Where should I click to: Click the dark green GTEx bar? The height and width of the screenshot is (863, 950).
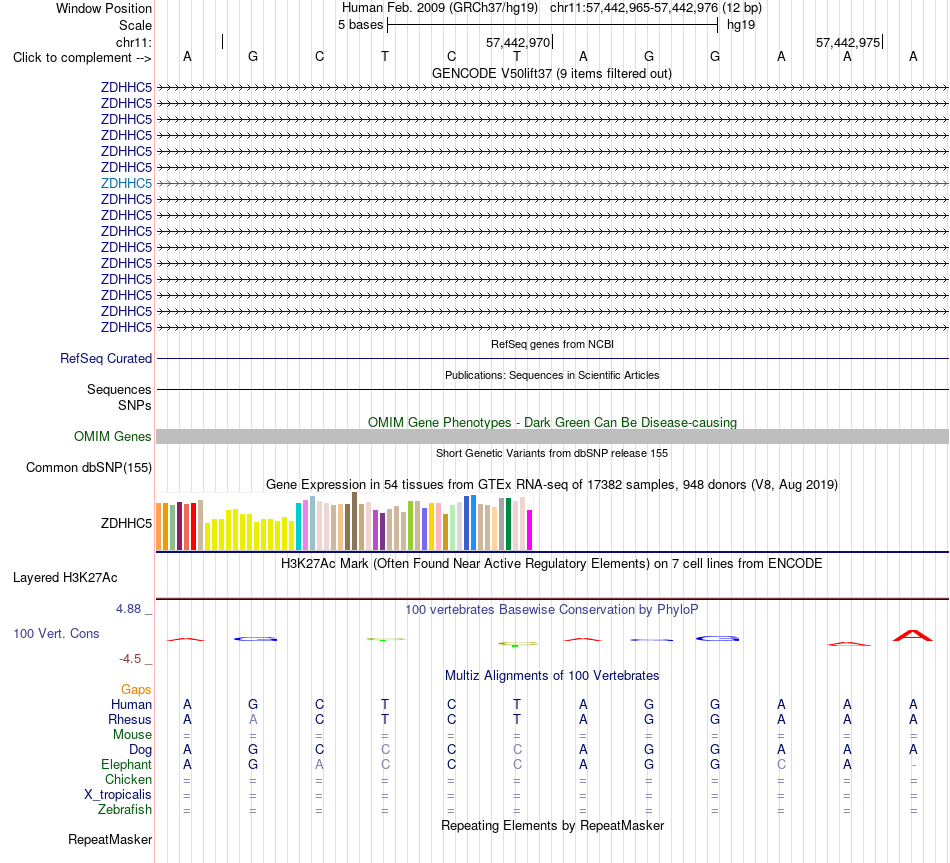(x=508, y=524)
